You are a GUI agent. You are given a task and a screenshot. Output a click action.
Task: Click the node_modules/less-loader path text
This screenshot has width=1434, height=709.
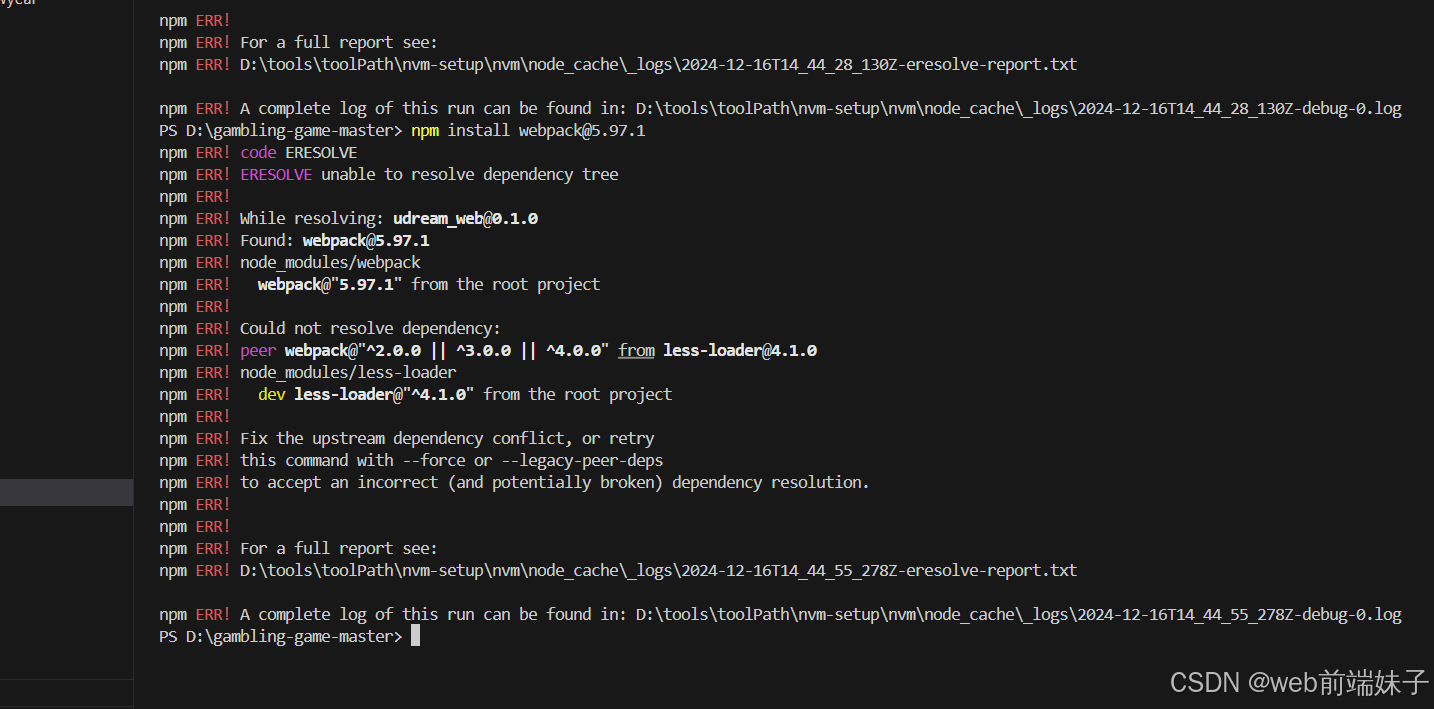pos(347,372)
